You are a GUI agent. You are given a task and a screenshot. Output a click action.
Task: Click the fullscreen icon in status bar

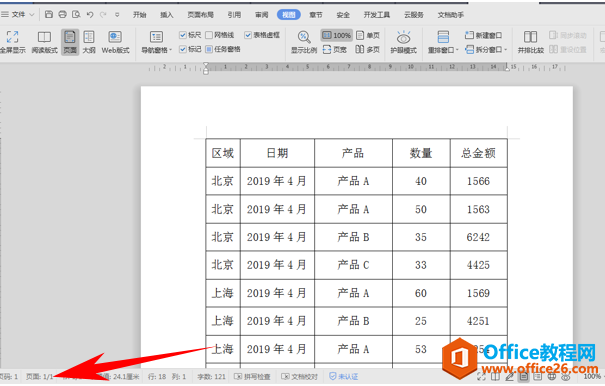click(x=481, y=376)
